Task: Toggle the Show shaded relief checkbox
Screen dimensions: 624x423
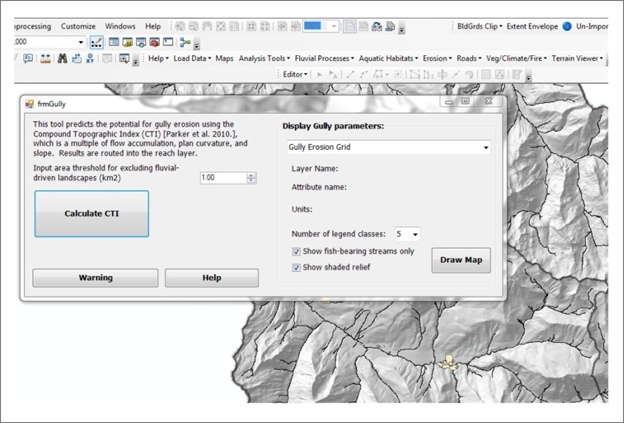Action: (297, 267)
